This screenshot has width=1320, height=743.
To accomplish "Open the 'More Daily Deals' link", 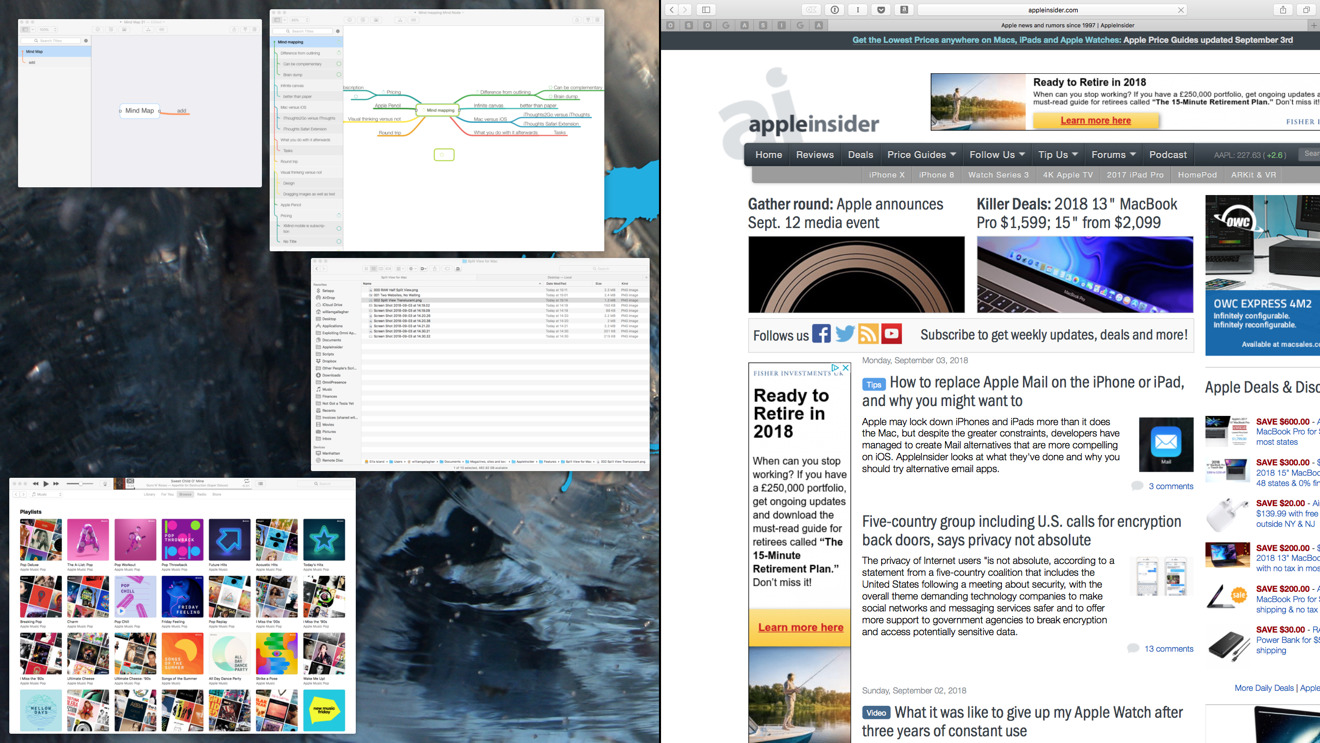I will pyautogui.click(x=1264, y=688).
